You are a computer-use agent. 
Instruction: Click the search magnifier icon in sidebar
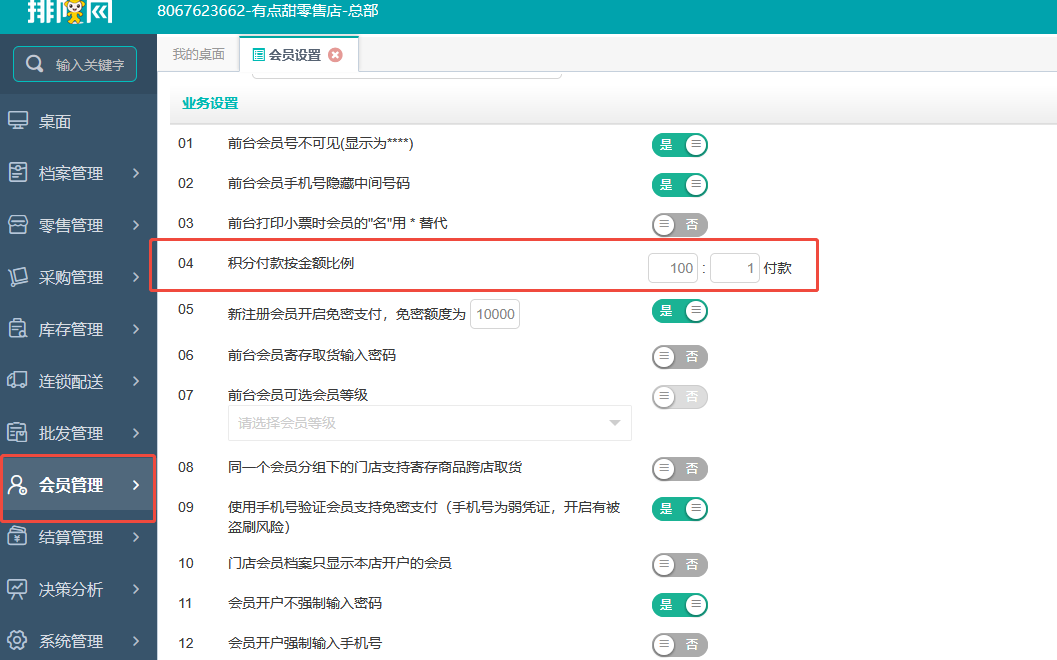coord(34,64)
